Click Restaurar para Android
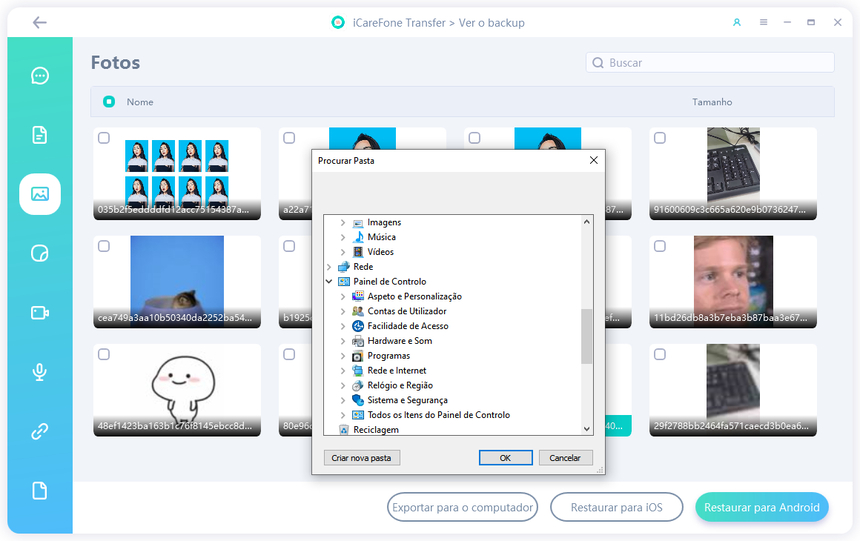Image resolution: width=860 pixels, height=541 pixels. click(762, 507)
